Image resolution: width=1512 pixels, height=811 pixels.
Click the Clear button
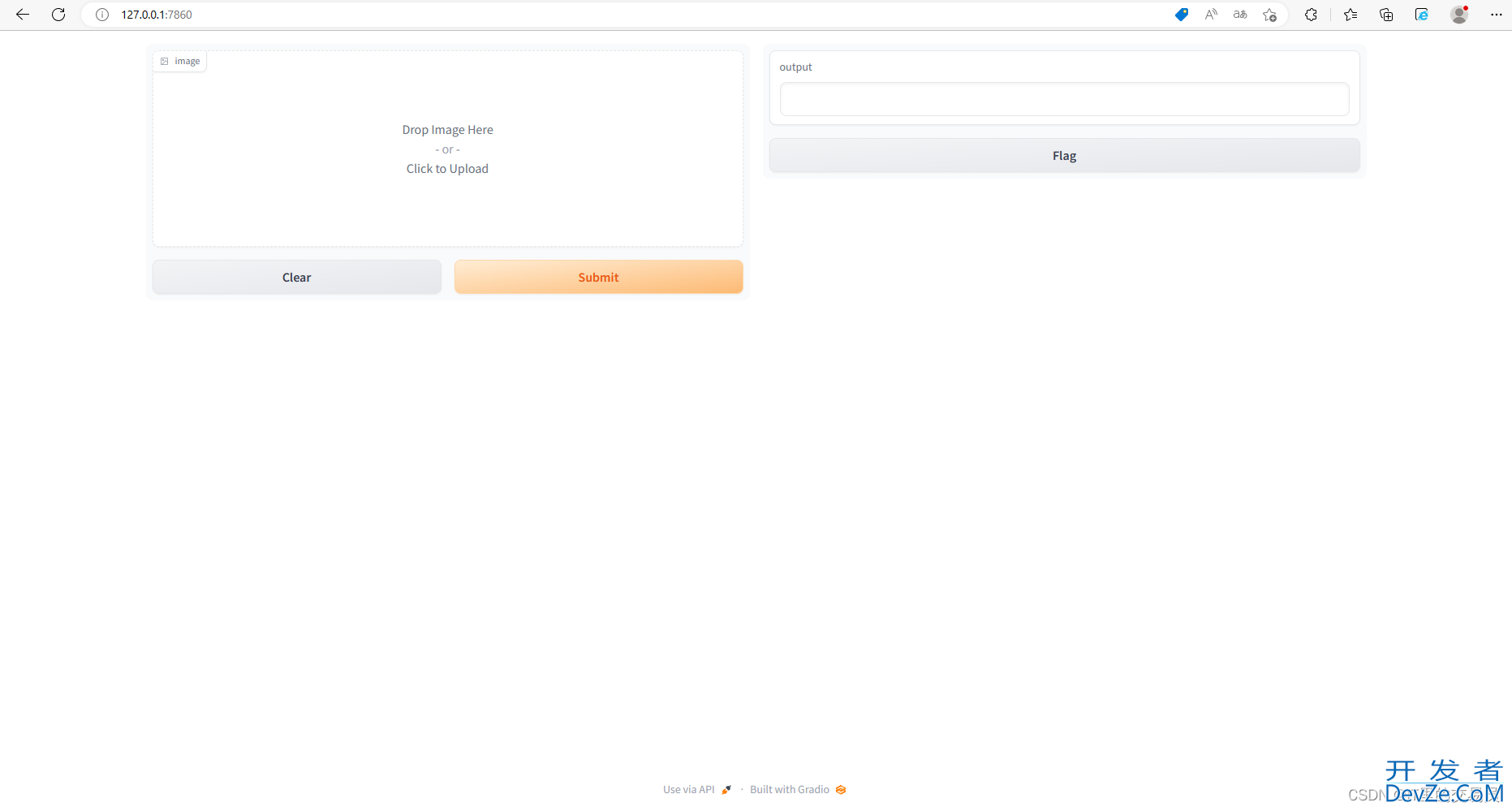297,278
